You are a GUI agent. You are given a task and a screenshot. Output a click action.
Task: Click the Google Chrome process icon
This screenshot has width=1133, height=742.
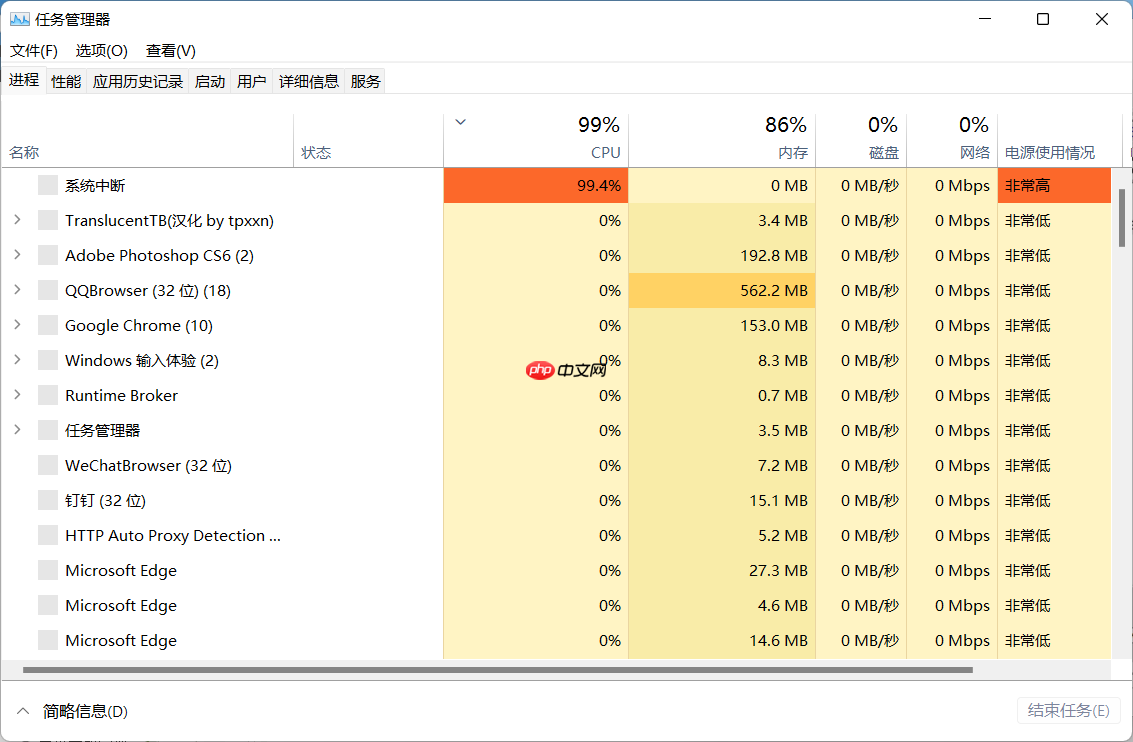click(x=48, y=325)
